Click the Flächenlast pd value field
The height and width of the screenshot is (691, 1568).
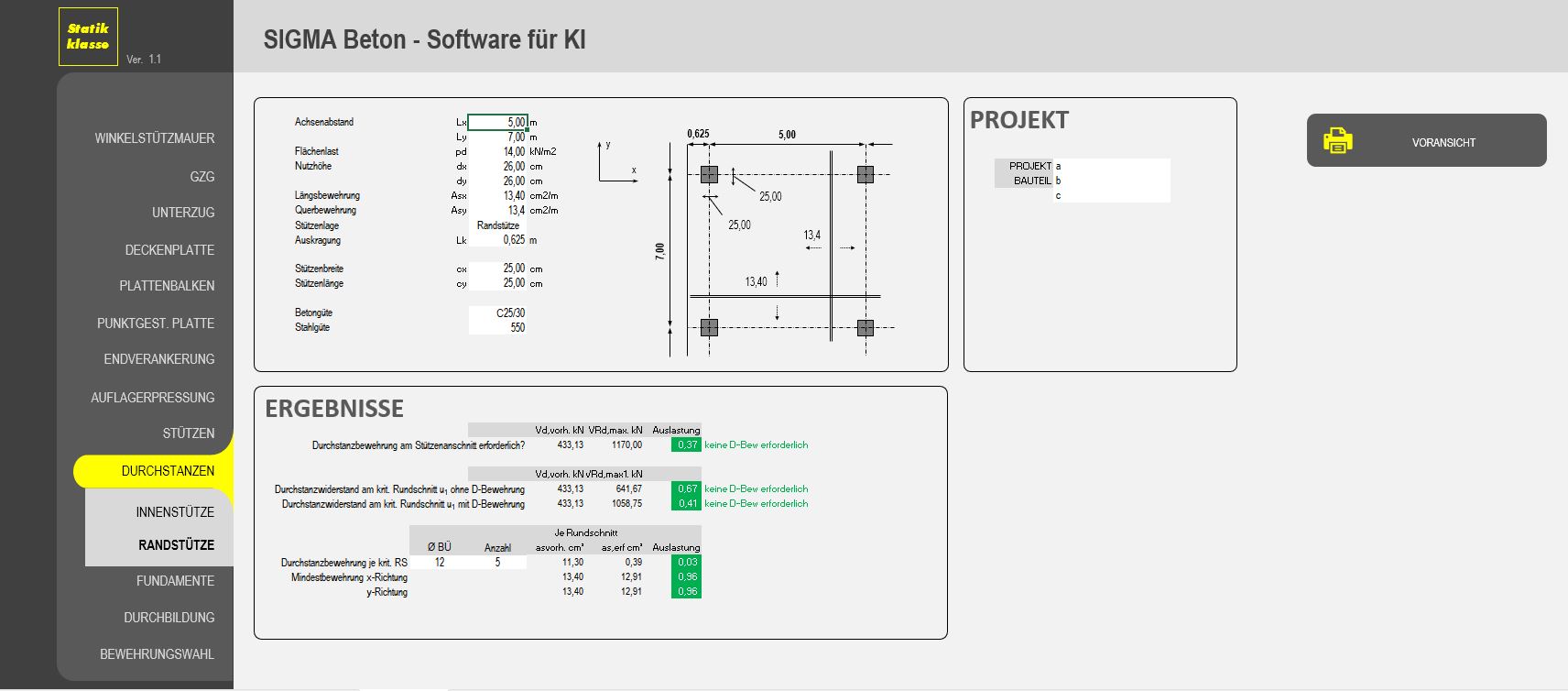pos(497,152)
